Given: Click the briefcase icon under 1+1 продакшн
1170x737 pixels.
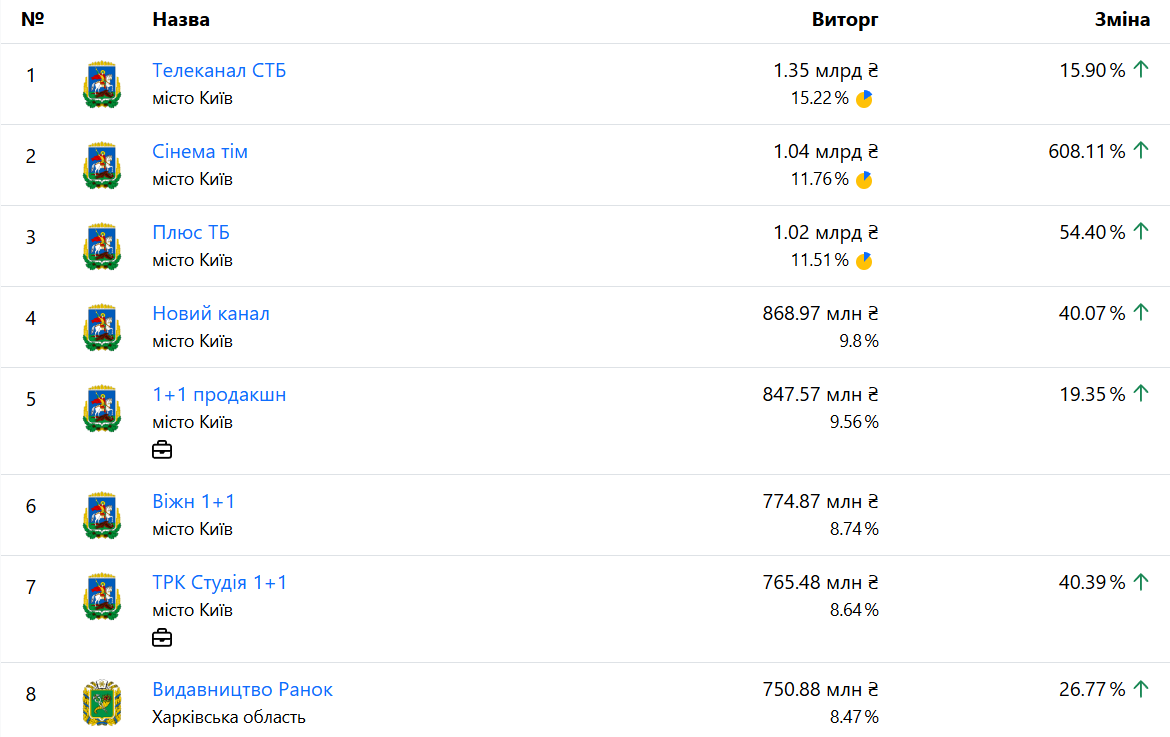Looking at the screenshot, I should tap(162, 450).
